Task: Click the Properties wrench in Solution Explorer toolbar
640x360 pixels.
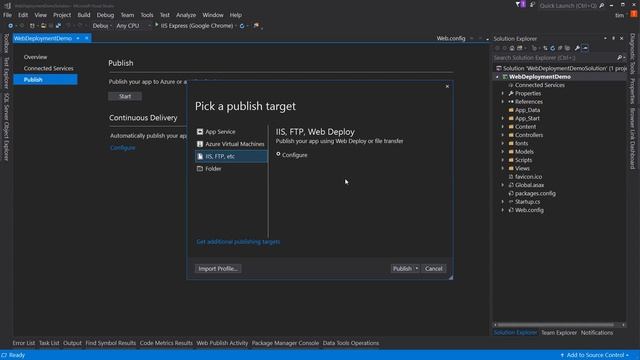Action: click(x=577, y=48)
